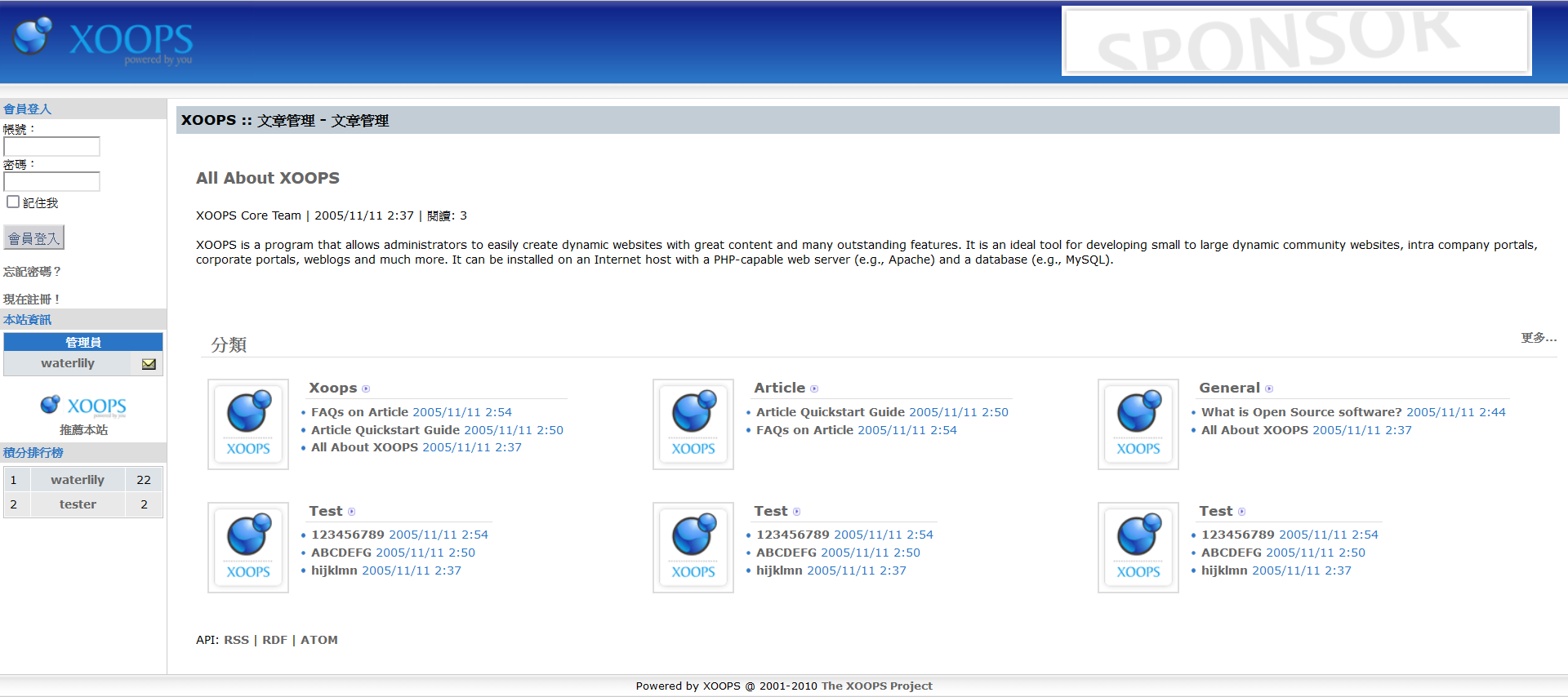
Task: Open the 忘記密碼 forgot password link
Action: pos(32,271)
